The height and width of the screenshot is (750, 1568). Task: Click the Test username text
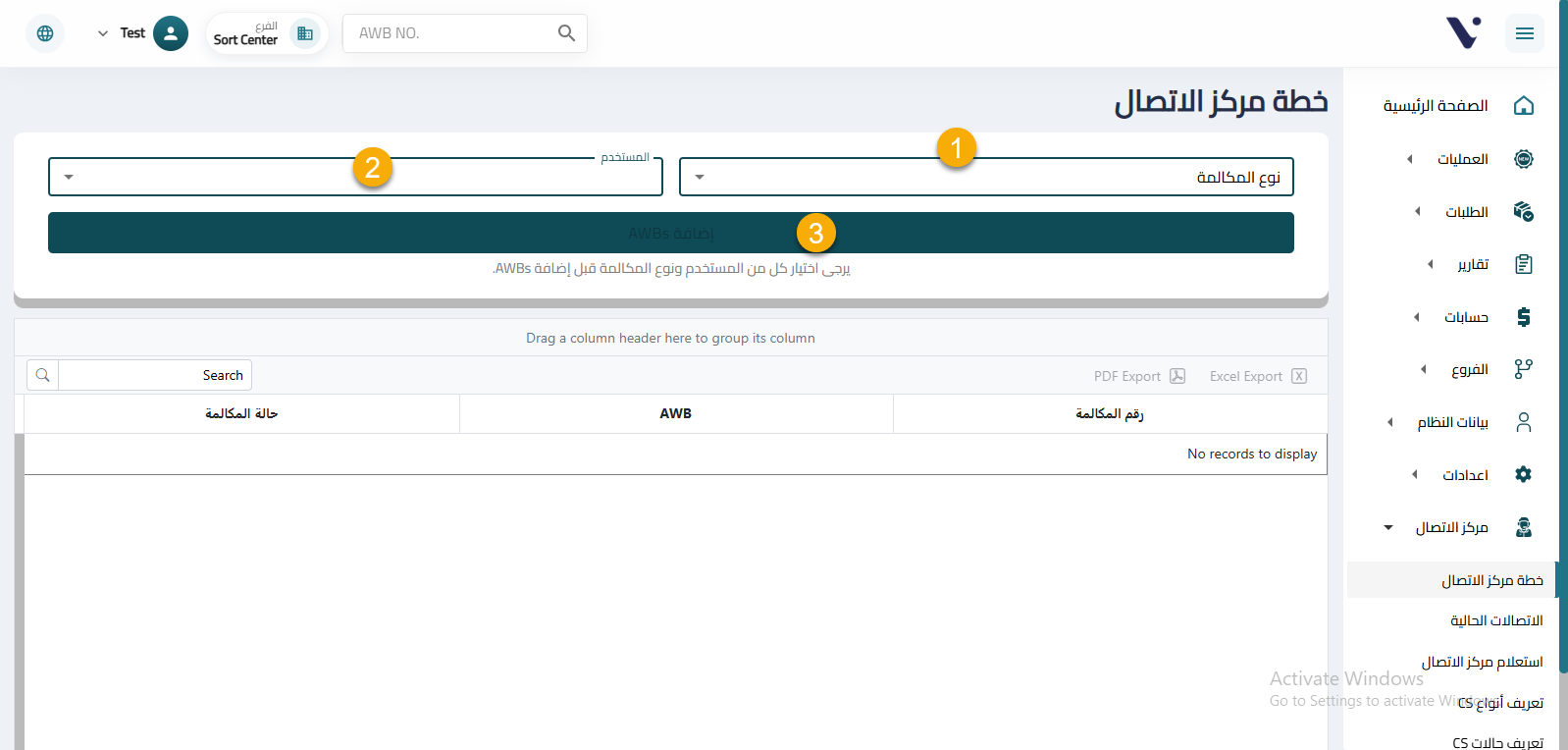tap(132, 33)
